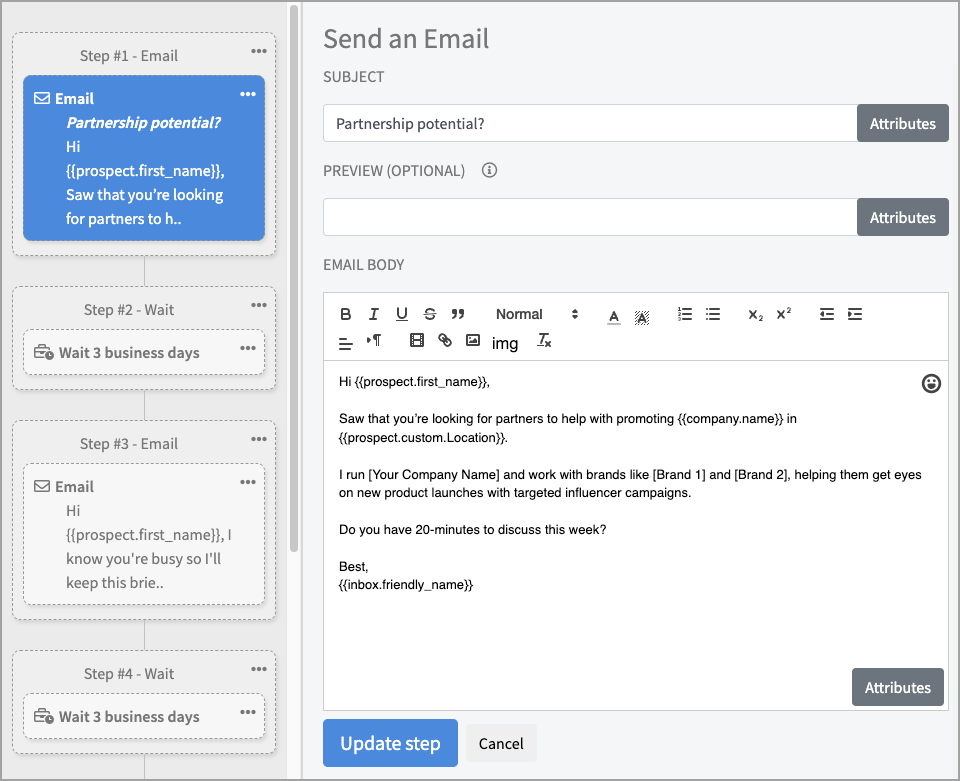
Task: Open the Normal heading style dropdown
Action: pyautogui.click(x=537, y=314)
